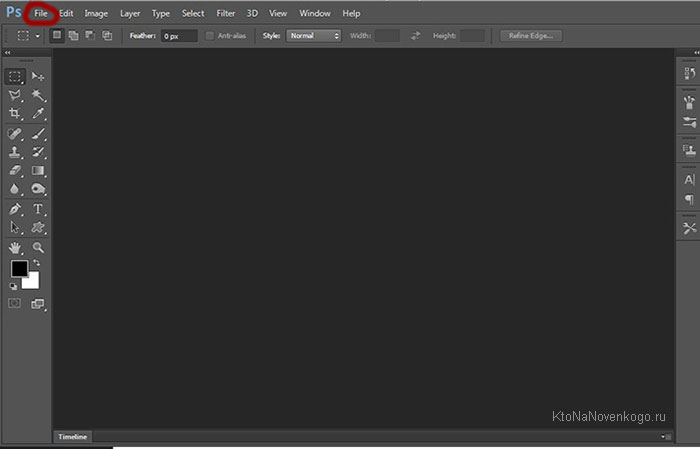The width and height of the screenshot is (700, 449).
Task: Choose Add to selection mode
Action: (x=73, y=35)
